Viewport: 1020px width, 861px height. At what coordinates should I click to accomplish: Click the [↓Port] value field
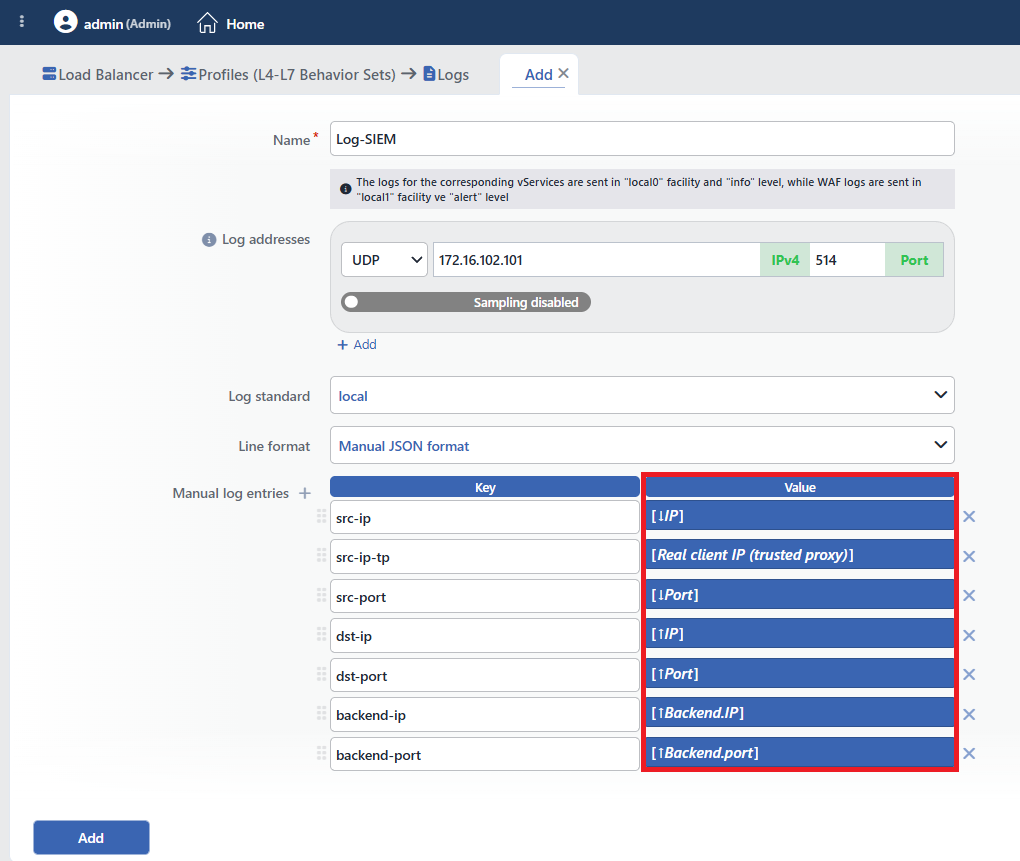[799, 594]
